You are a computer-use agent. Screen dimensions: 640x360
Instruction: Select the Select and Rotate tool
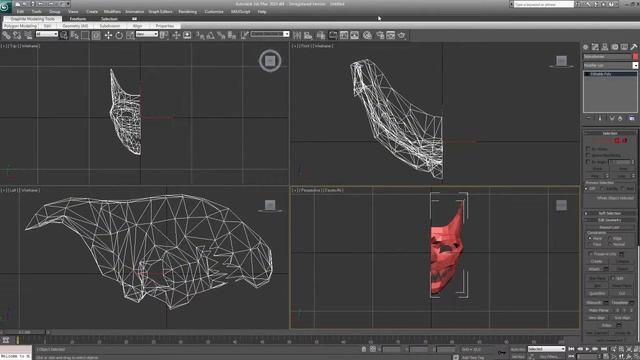pos(119,36)
